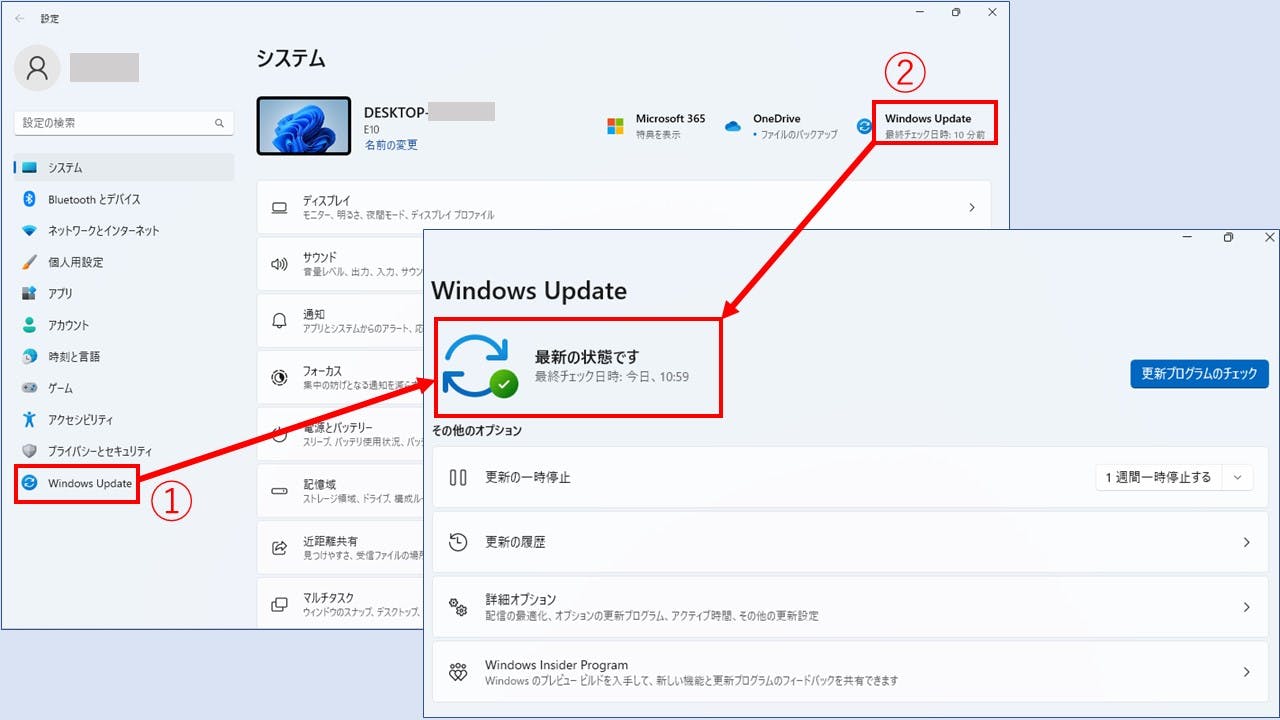Image resolution: width=1280 pixels, height=720 pixels.
Task: Click the マルチタスク windows icon
Action: click(280, 605)
